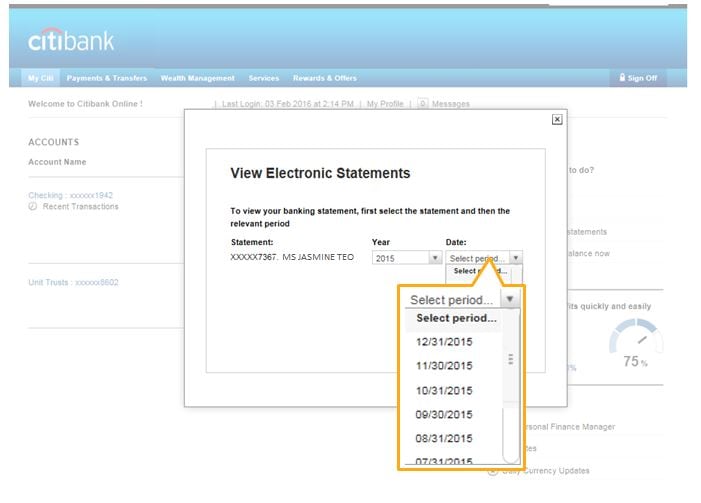The height and width of the screenshot is (503, 701).
Task: Go to Rewards & Offers tab
Action: pyautogui.click(x=324, y=78)
